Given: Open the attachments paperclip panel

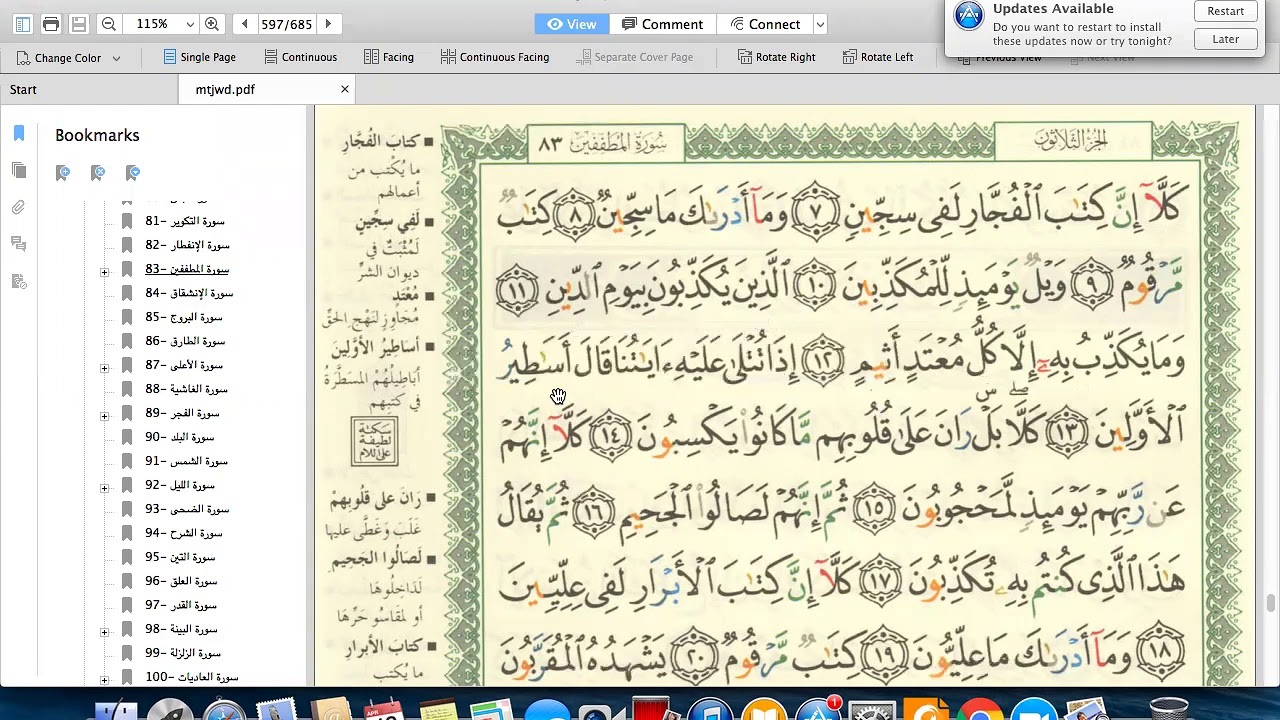Looking at the screenshot, I should pos(19,208).
